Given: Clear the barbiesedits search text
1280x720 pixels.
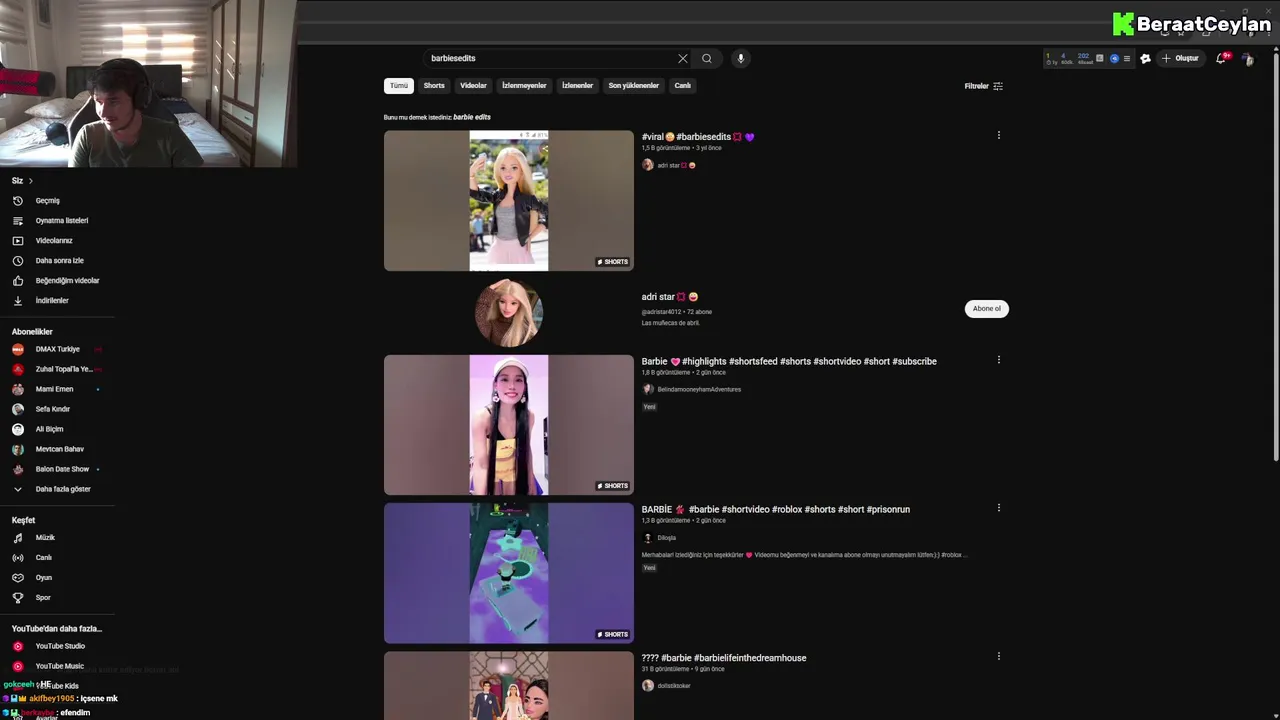Looking at the screenshot, I should pos(683,58).
